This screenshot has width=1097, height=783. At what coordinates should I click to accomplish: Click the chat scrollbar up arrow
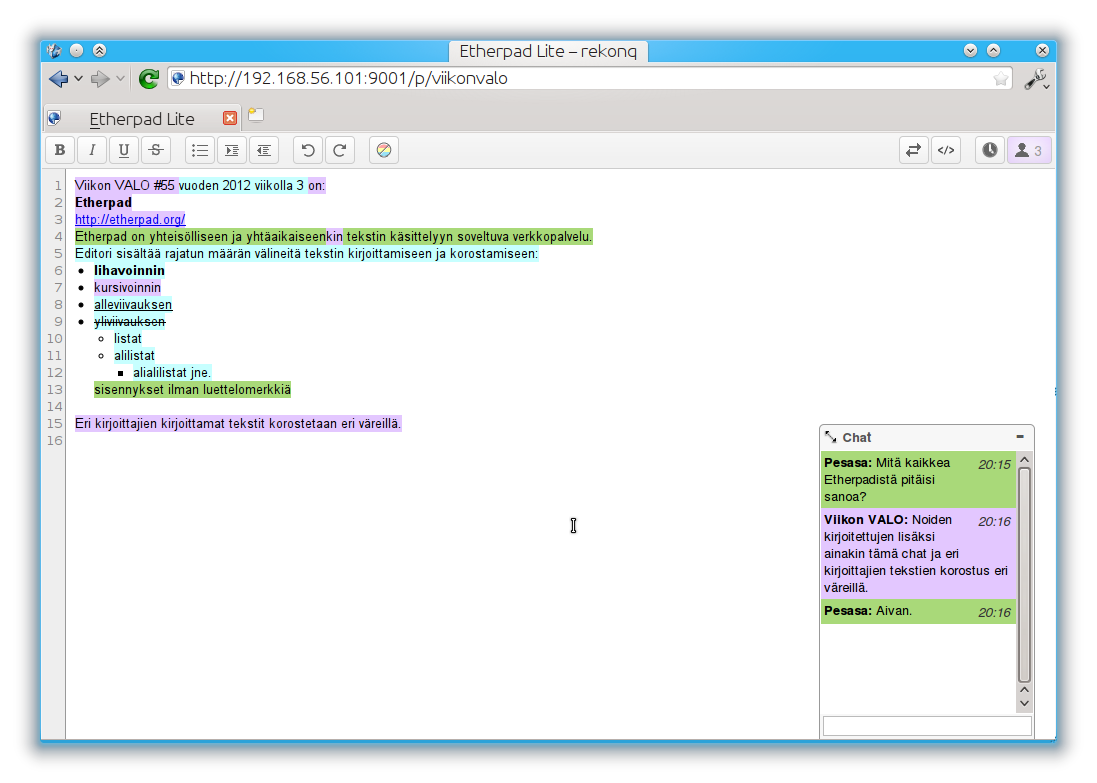click(1024, 460)
